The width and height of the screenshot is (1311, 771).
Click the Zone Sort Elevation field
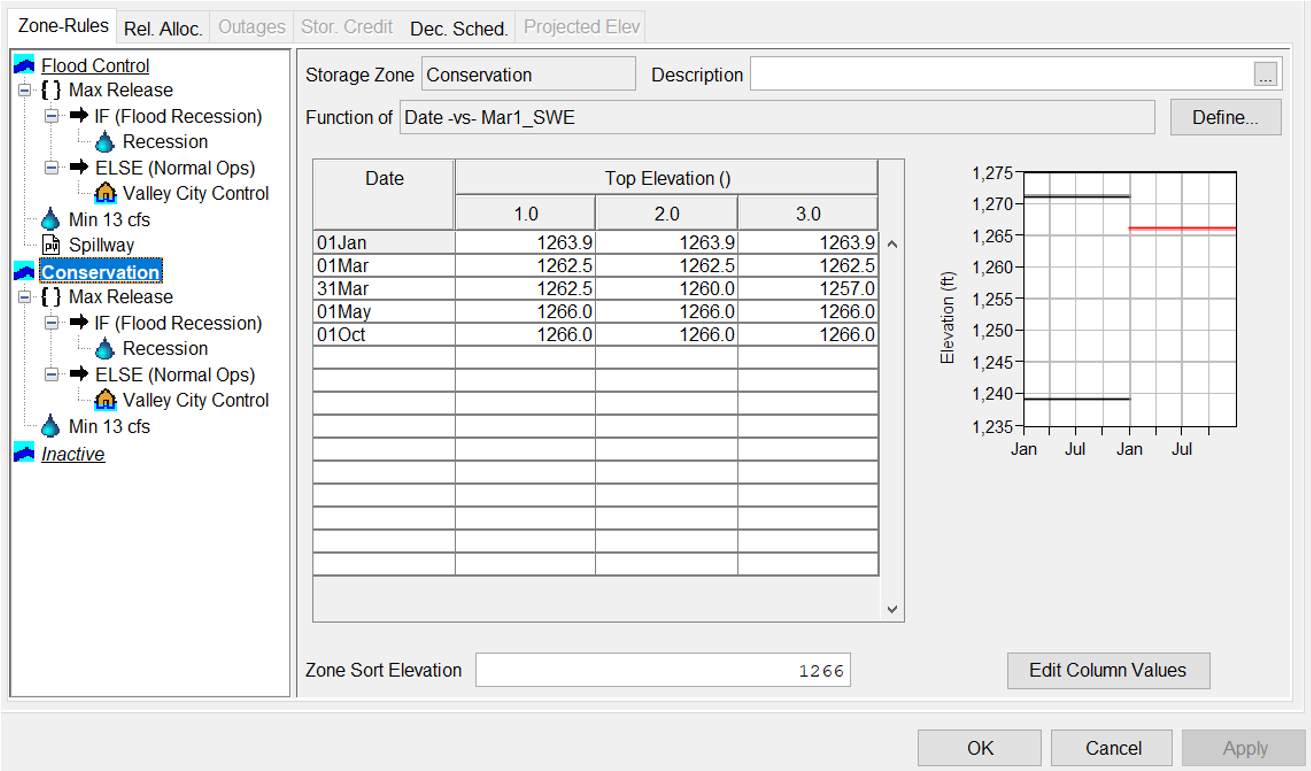click(x=662, y=671)
